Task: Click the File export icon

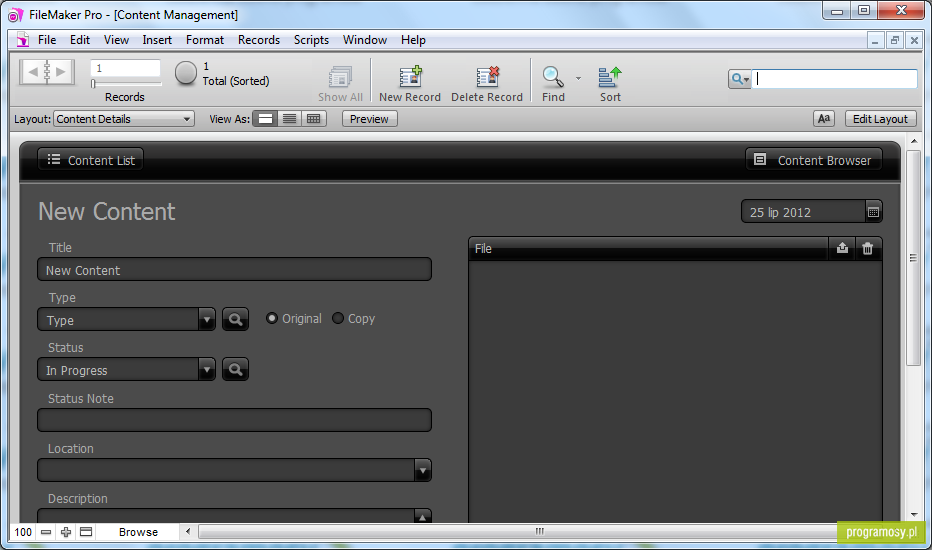Action: click(x=842, y=249)
